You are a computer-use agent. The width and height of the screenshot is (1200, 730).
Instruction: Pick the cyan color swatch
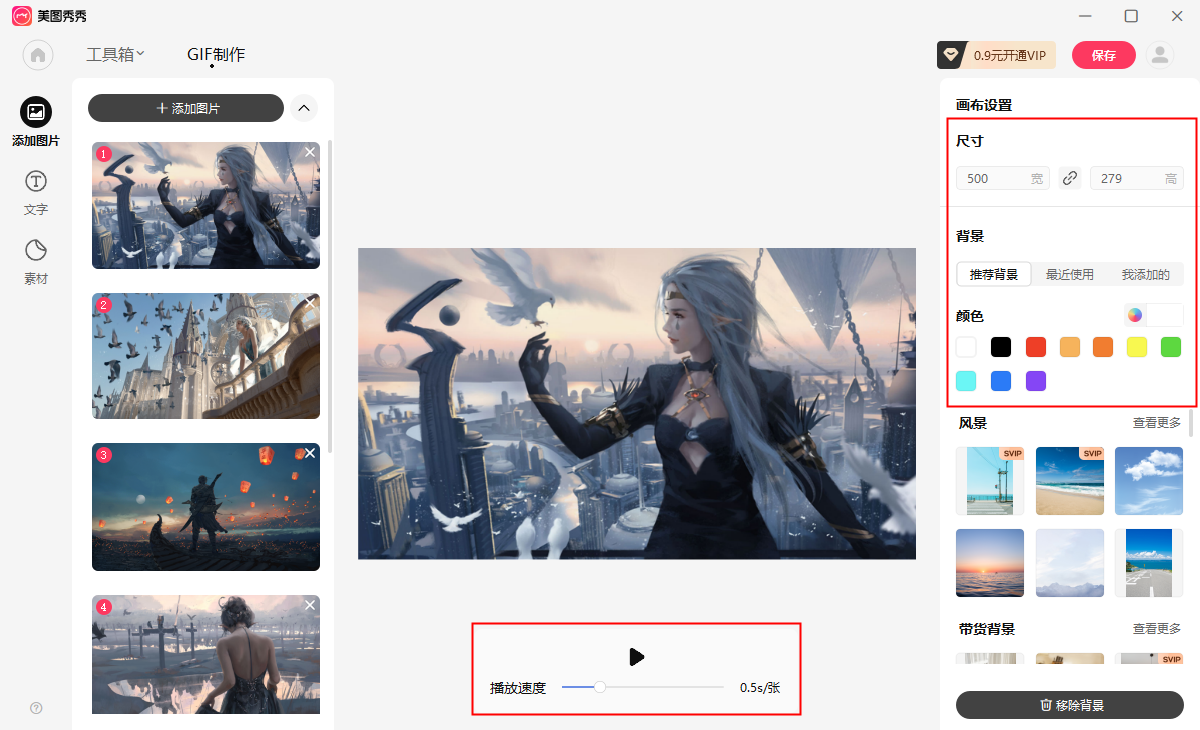[x=966, y=381]
